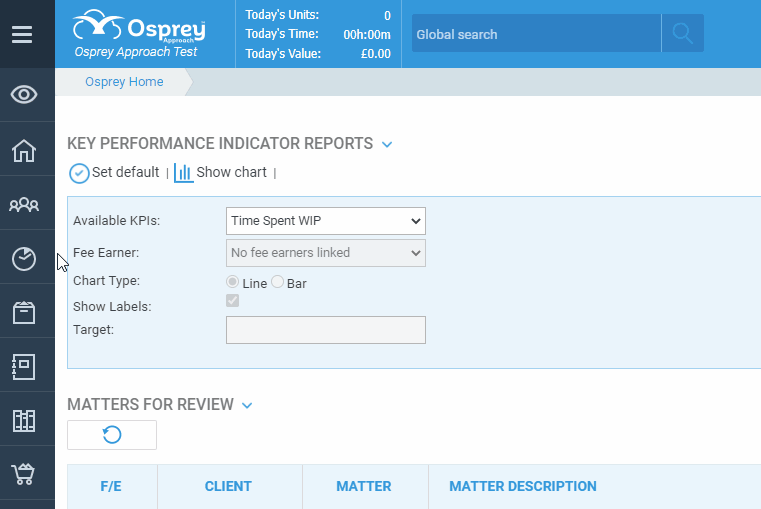Sort by the CLIENT column header

[228, 486]
